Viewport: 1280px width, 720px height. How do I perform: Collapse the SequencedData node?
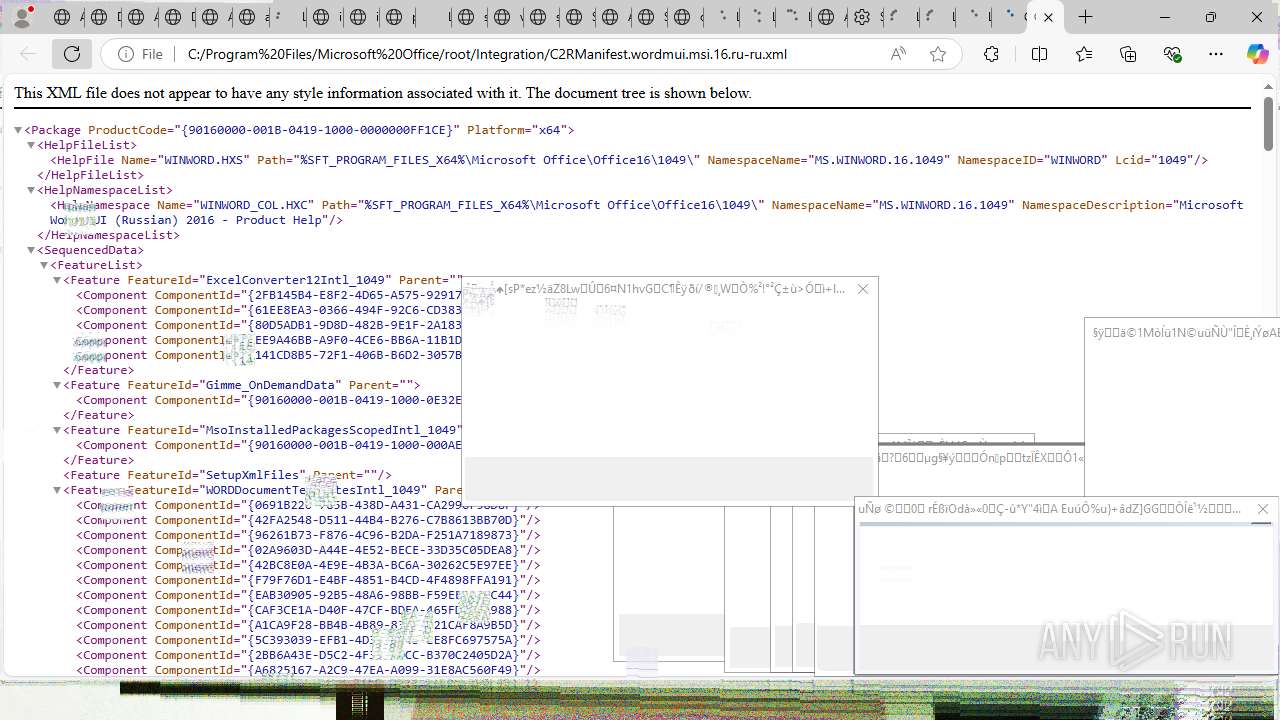click(31, 250)
